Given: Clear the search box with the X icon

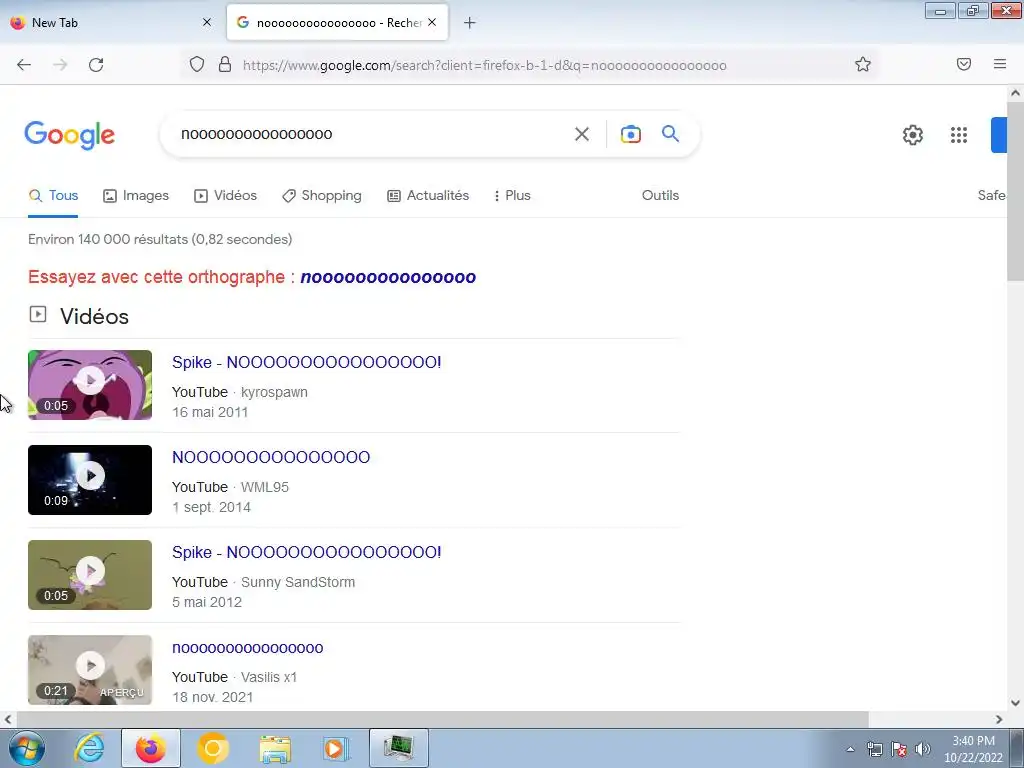Looking at the screenshot, I should coord(581,134).
